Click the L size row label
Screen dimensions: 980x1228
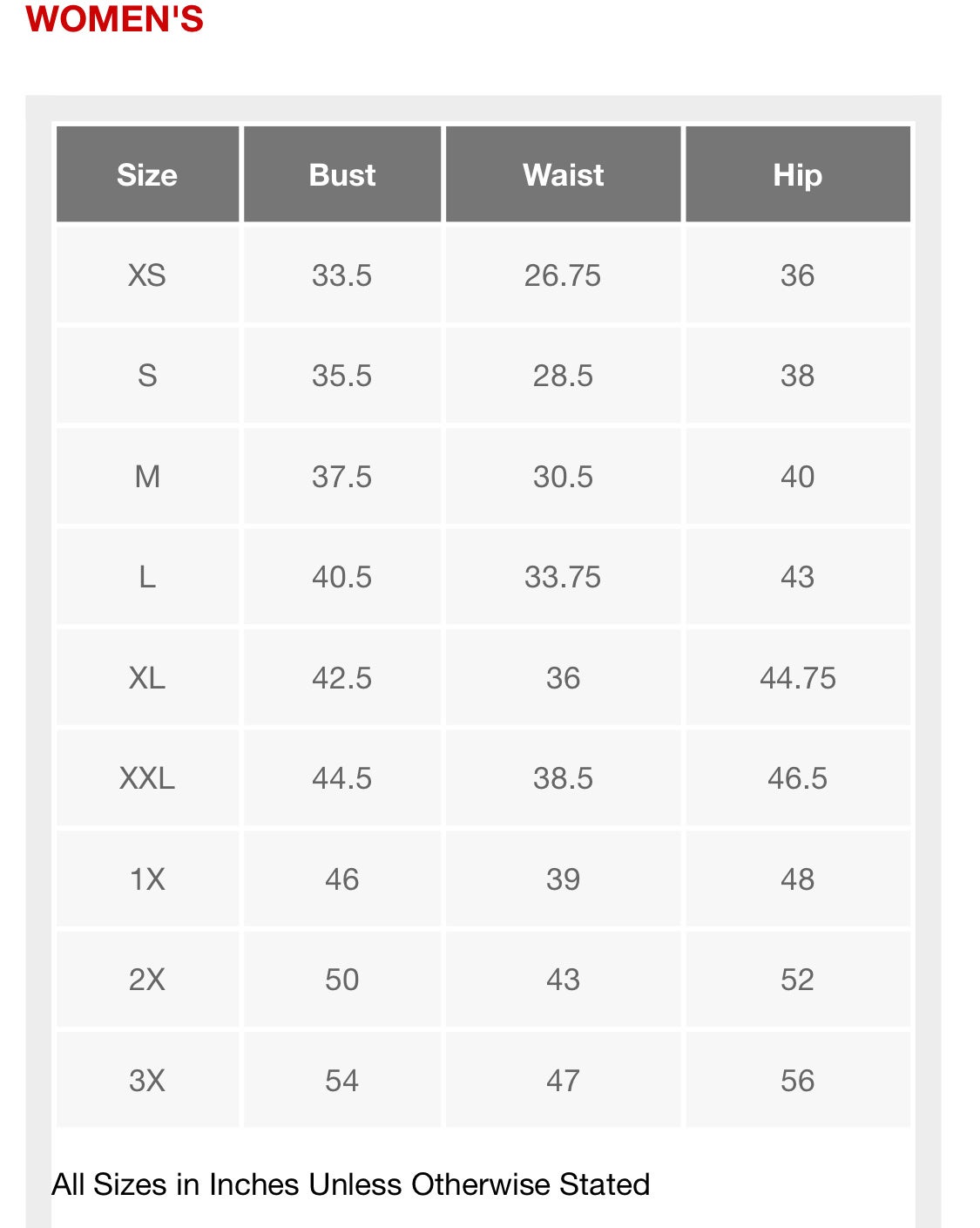(147, 577)
